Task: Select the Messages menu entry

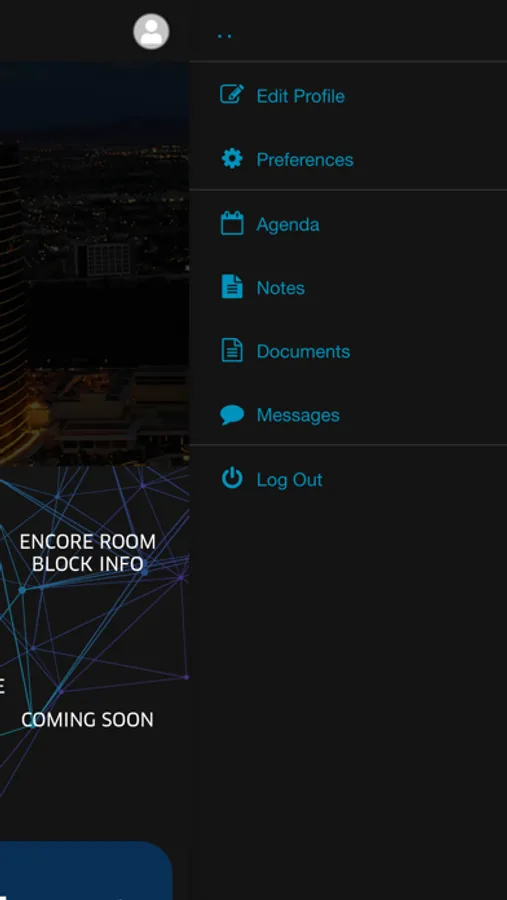Action: (x=298, y=415)
